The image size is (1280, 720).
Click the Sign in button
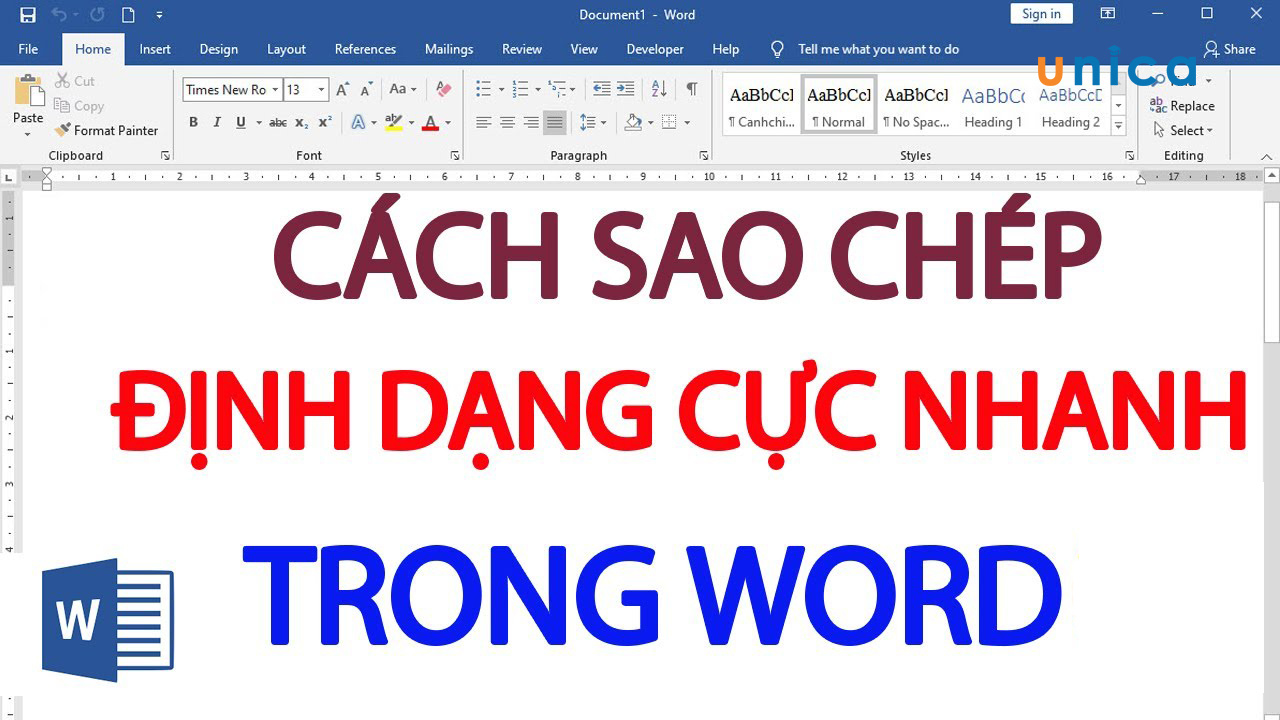coord(1041,14)
